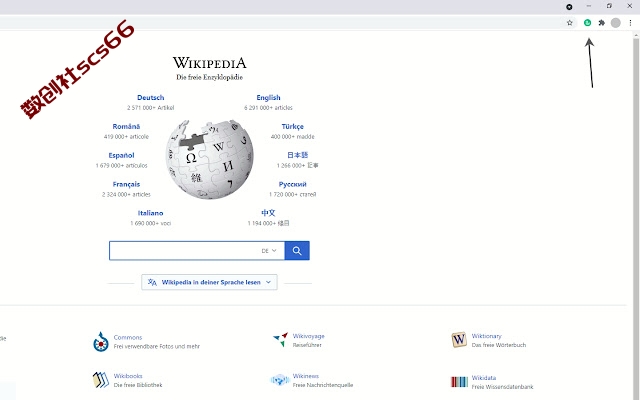Click the Wikibooks logo
640x400 pixels.
100,380
